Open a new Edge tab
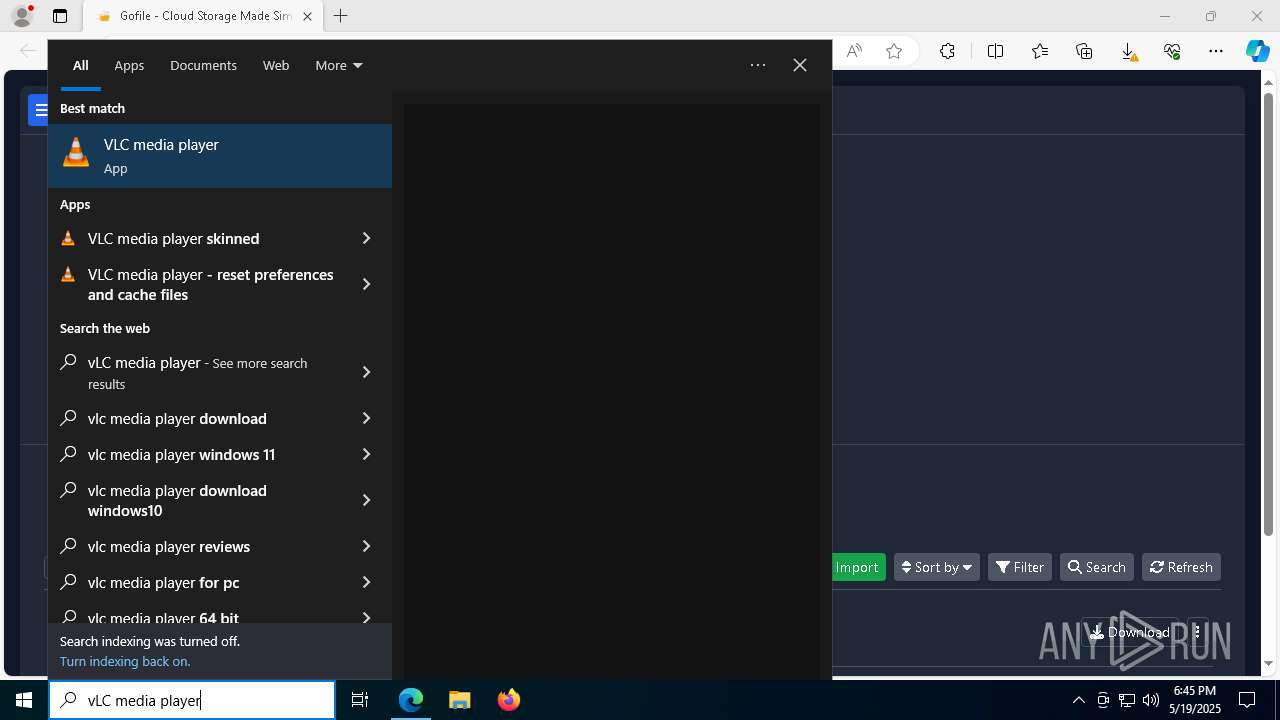This screenshot has height=720, width=1280. (x=341, y=16)
